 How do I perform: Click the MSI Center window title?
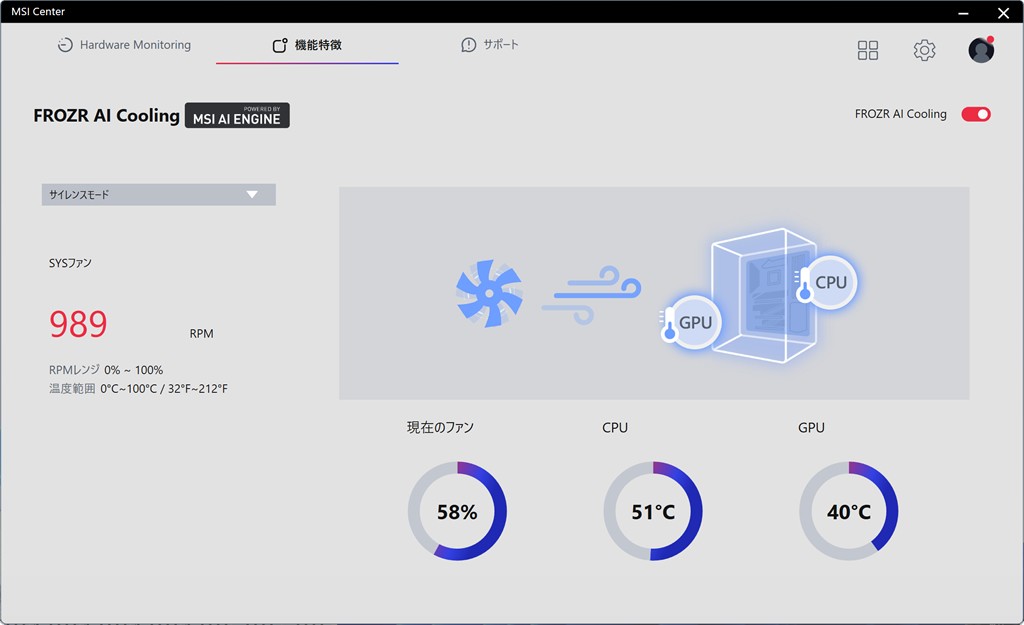tap(38, 11)
